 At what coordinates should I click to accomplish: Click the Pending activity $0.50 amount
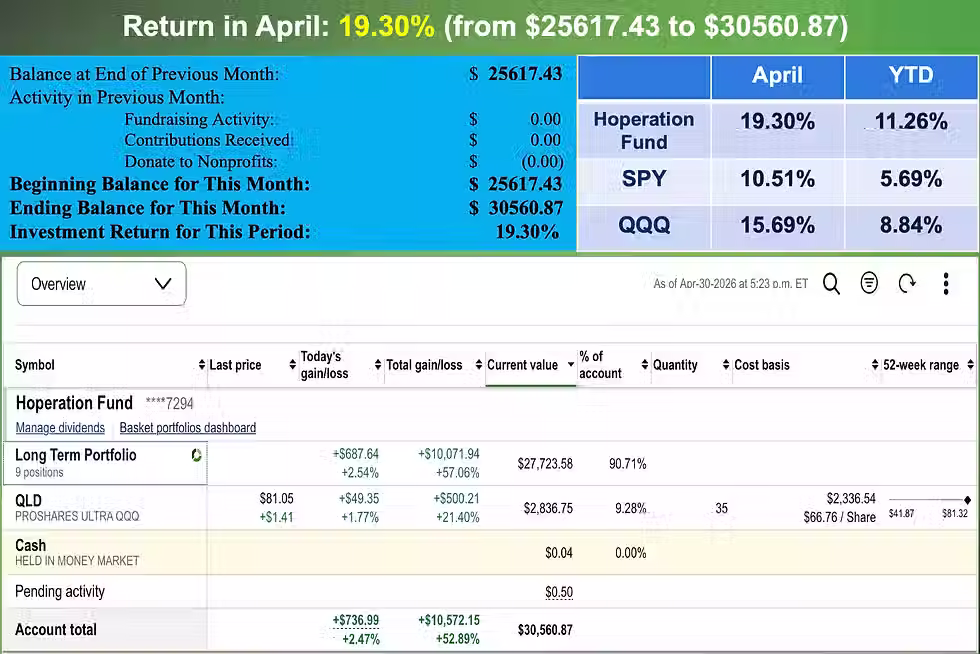[559, 592]
